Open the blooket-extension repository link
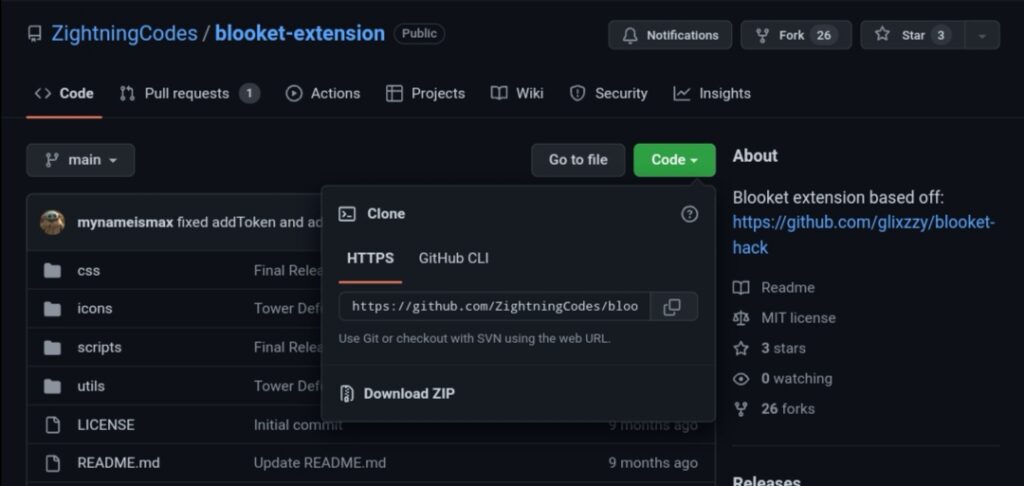 (300, 34)
